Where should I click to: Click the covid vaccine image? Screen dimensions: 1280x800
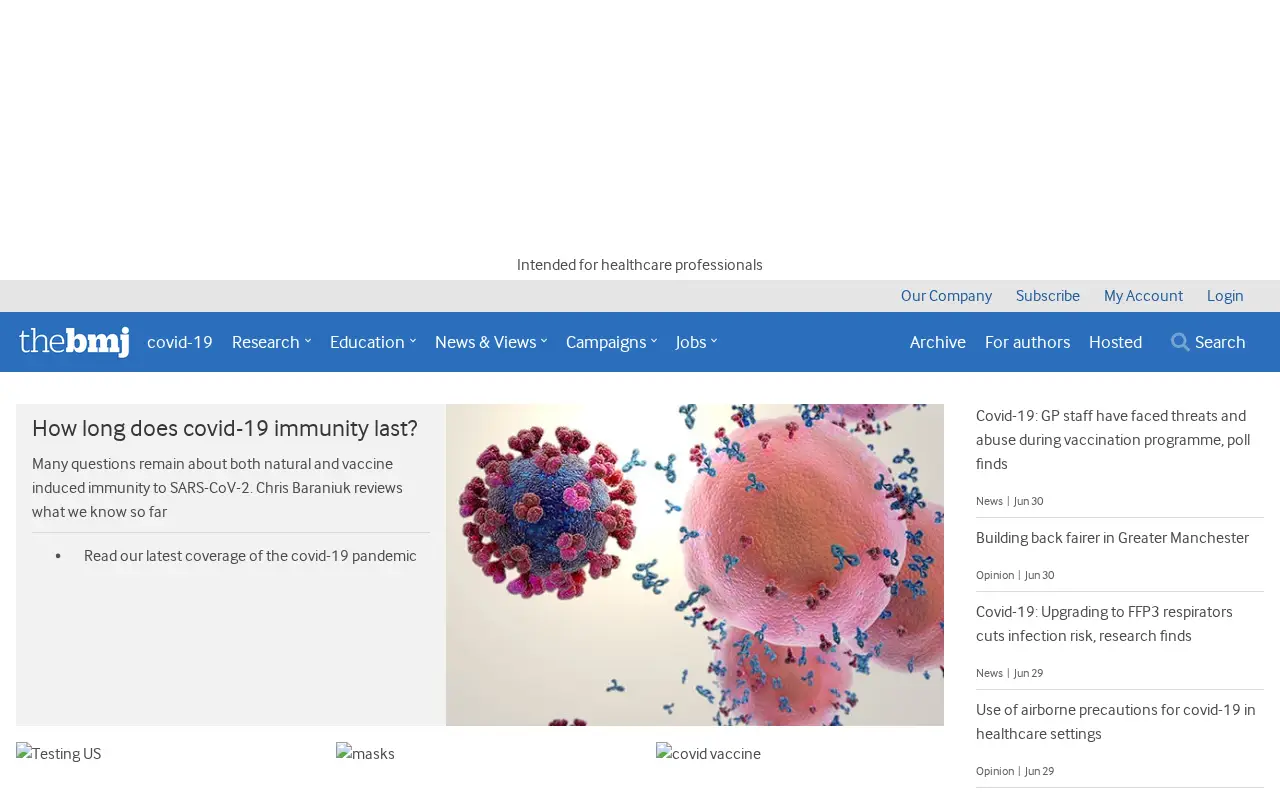708,754
